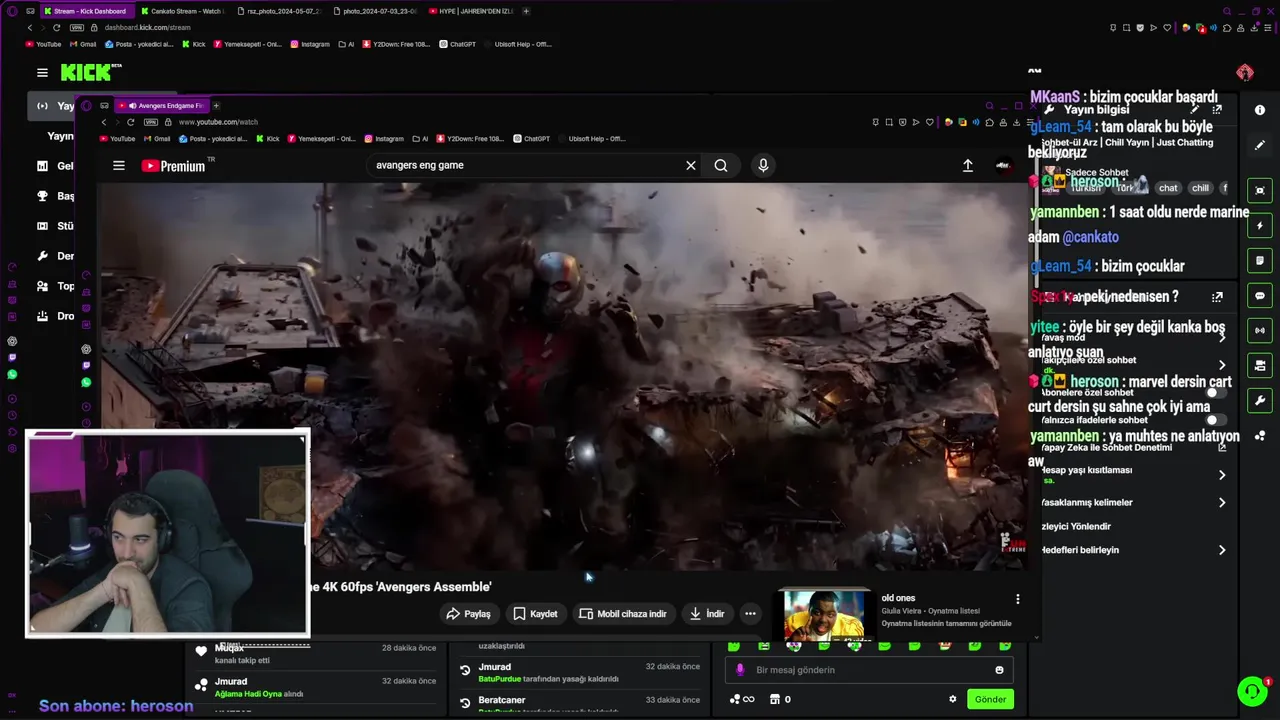
Task: Click the green lightning bolt icon
Action: click(x=1260, y=226)
